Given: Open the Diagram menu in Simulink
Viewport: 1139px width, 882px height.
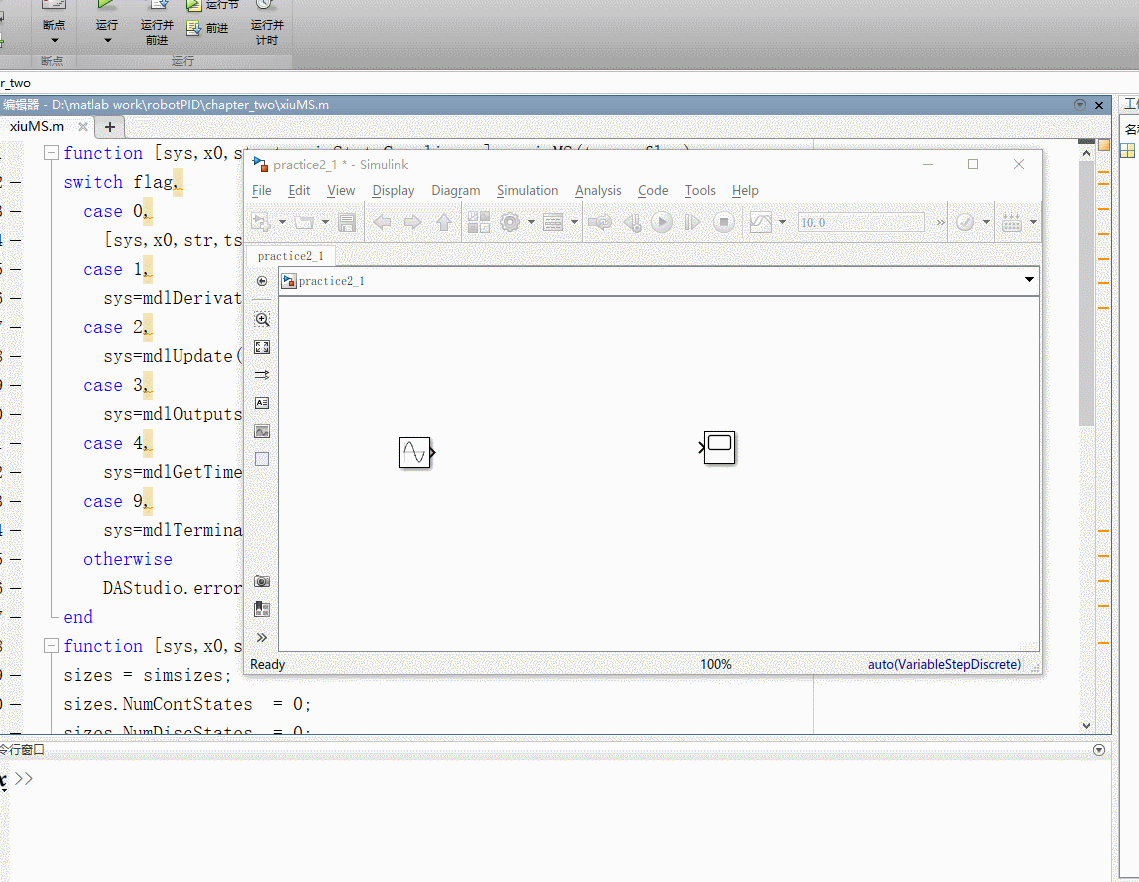Looking at the screenshot, I should click(455, 190).
